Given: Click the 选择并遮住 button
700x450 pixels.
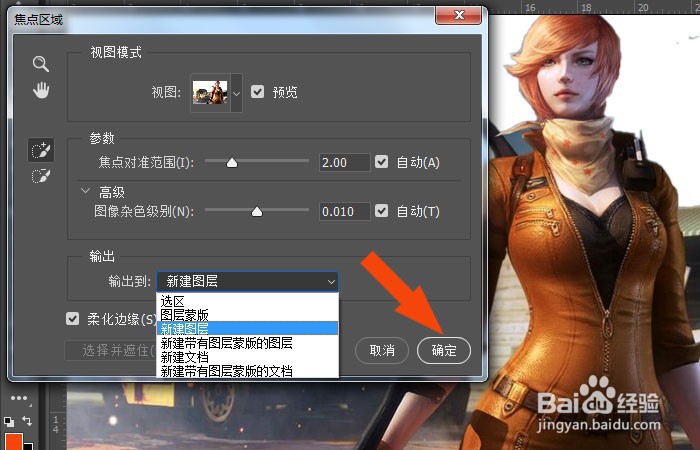Looking at the screenshot, I should (111, 350).
